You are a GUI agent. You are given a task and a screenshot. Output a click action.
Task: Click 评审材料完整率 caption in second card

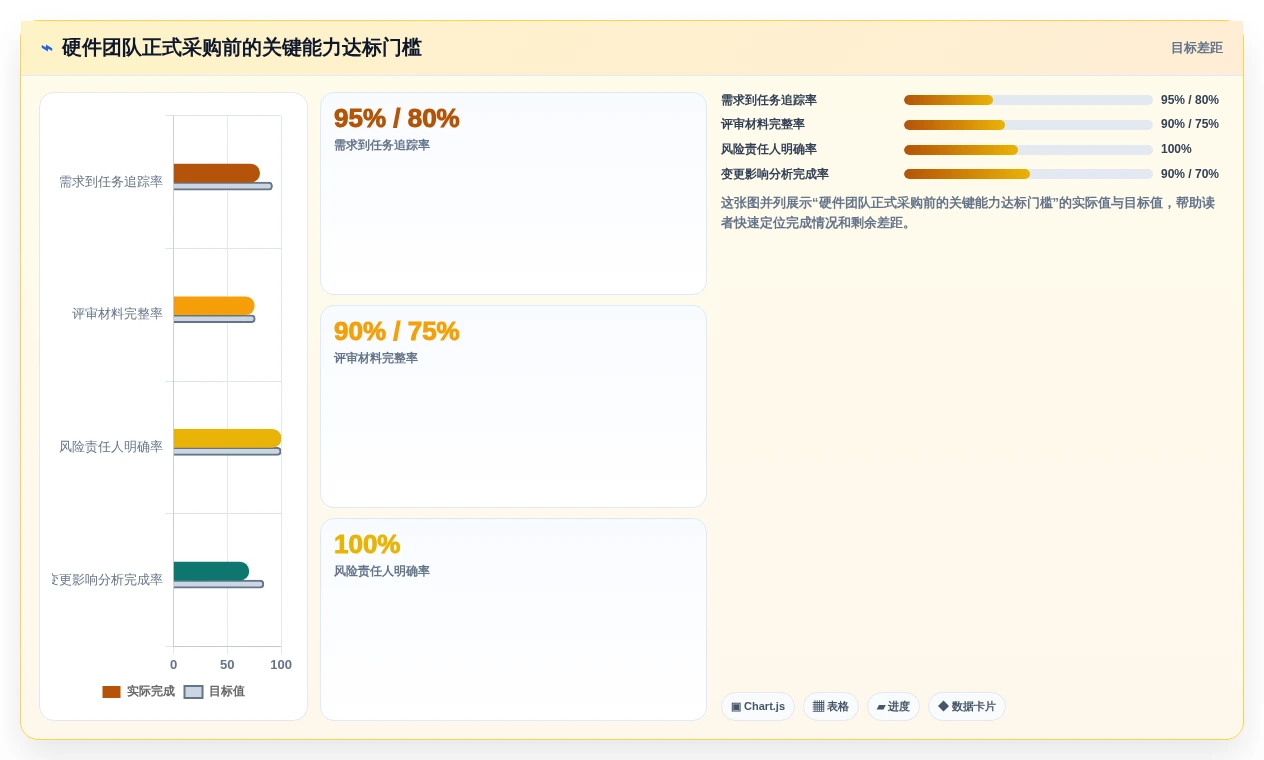click(x=376, y=358)
